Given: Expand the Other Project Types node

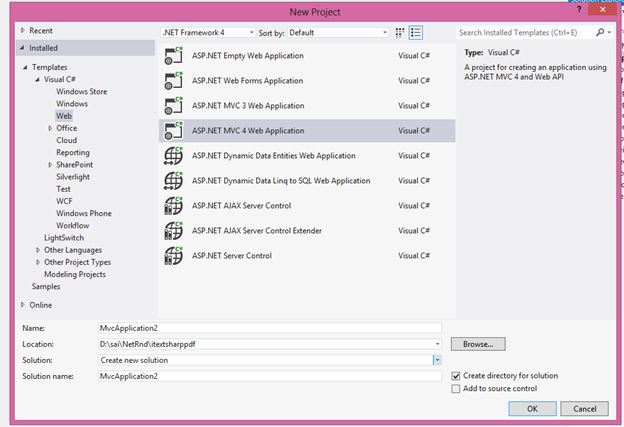Looking at the screenshot, I should click(x=38, y=262).
